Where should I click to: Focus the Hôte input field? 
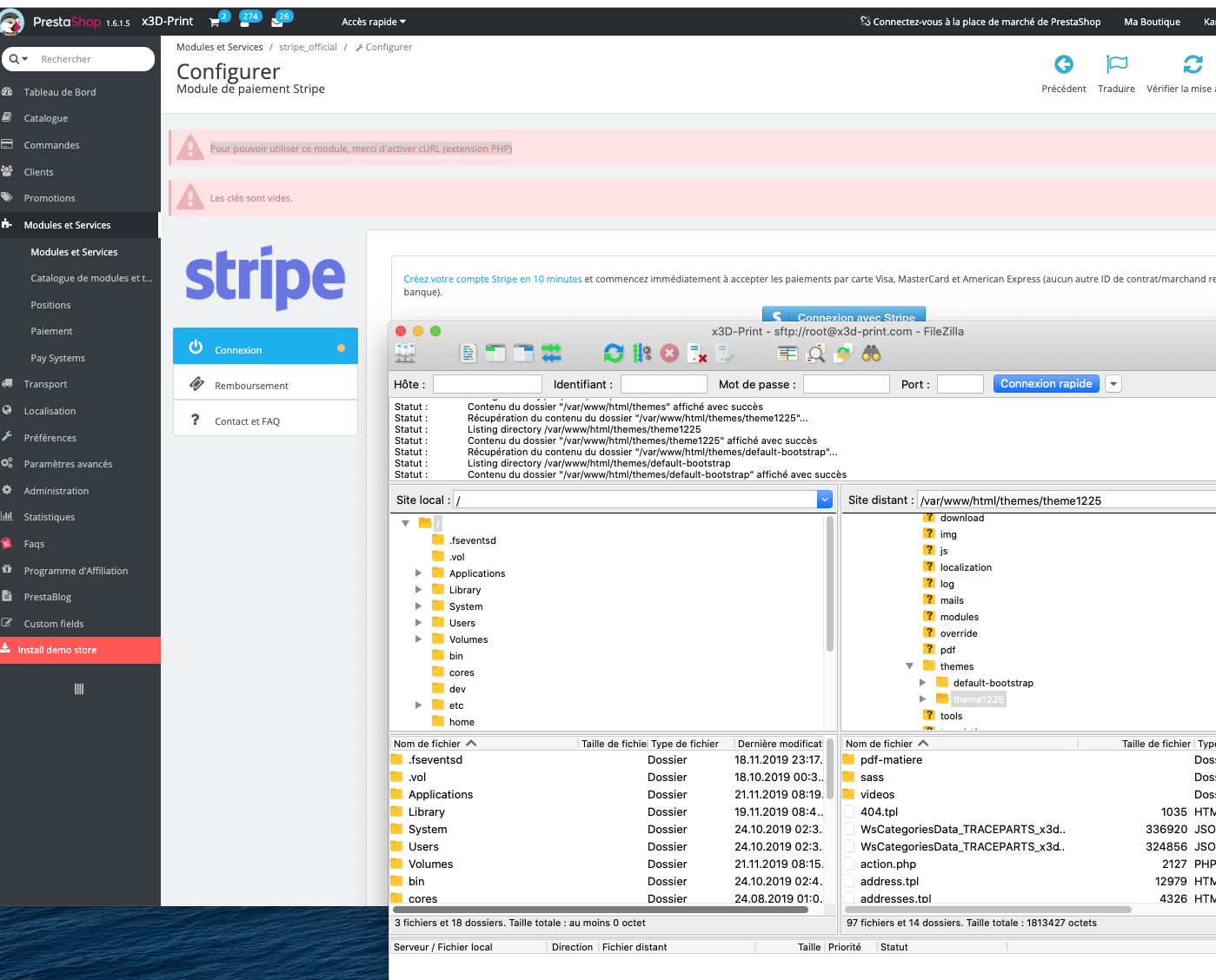[488, 384]
